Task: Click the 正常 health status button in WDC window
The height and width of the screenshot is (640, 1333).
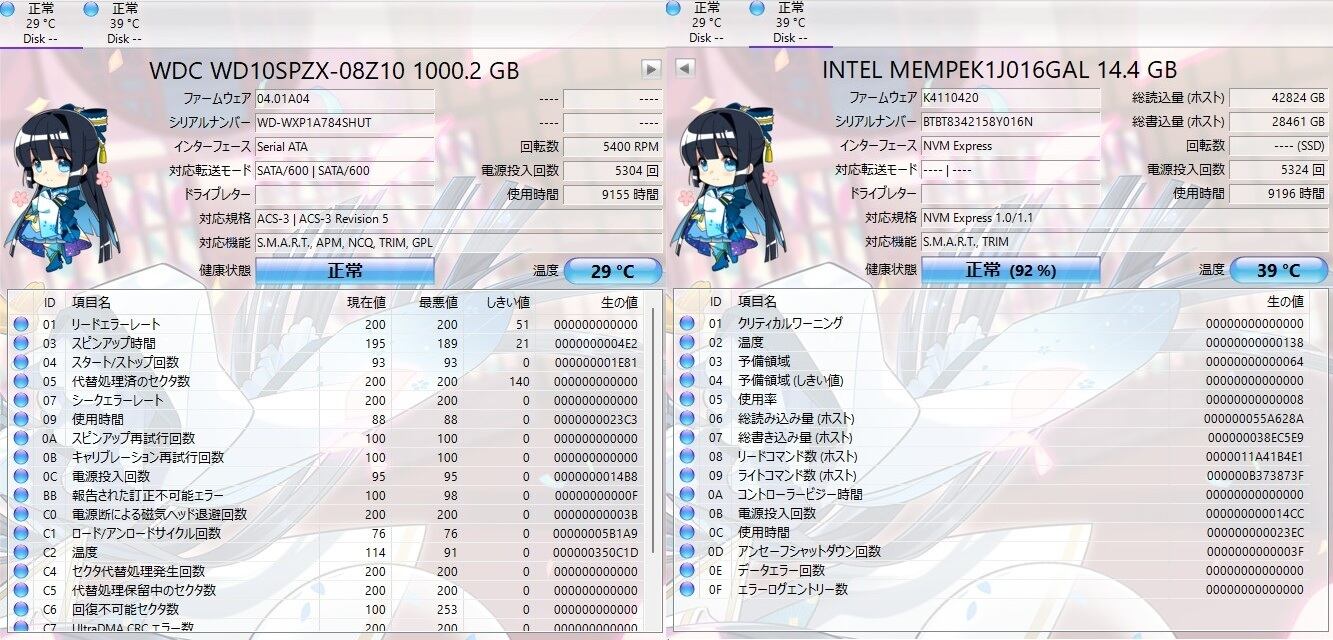Action: [x=345, y=270]
